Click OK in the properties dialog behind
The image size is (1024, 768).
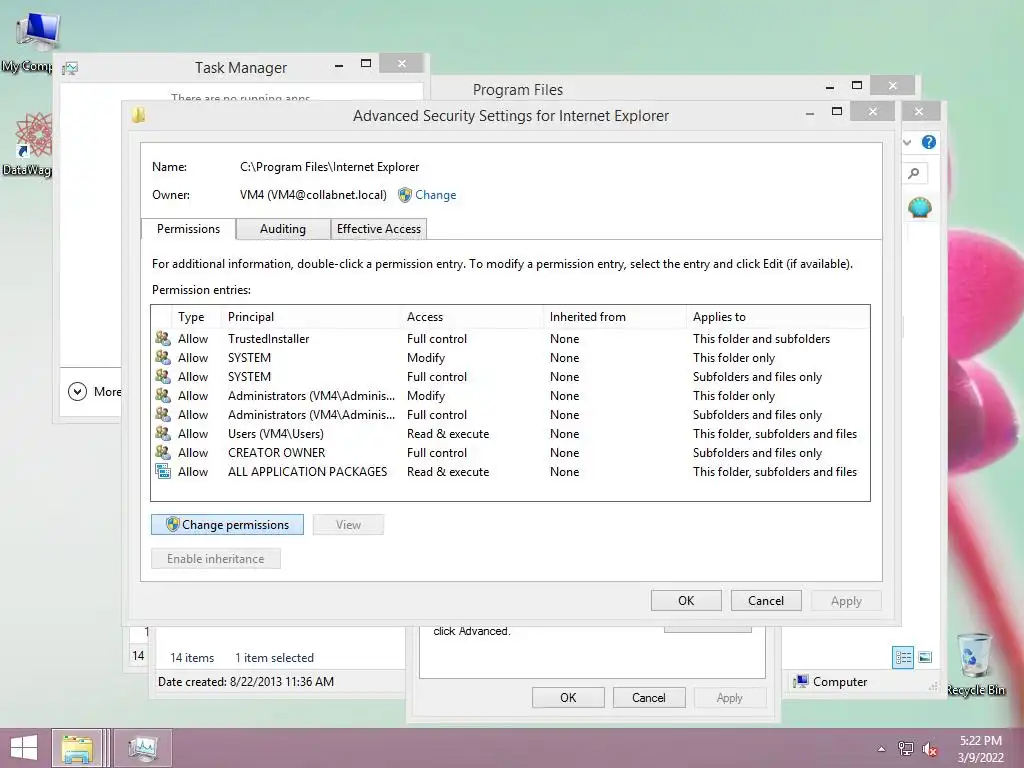tap(568, 697)
